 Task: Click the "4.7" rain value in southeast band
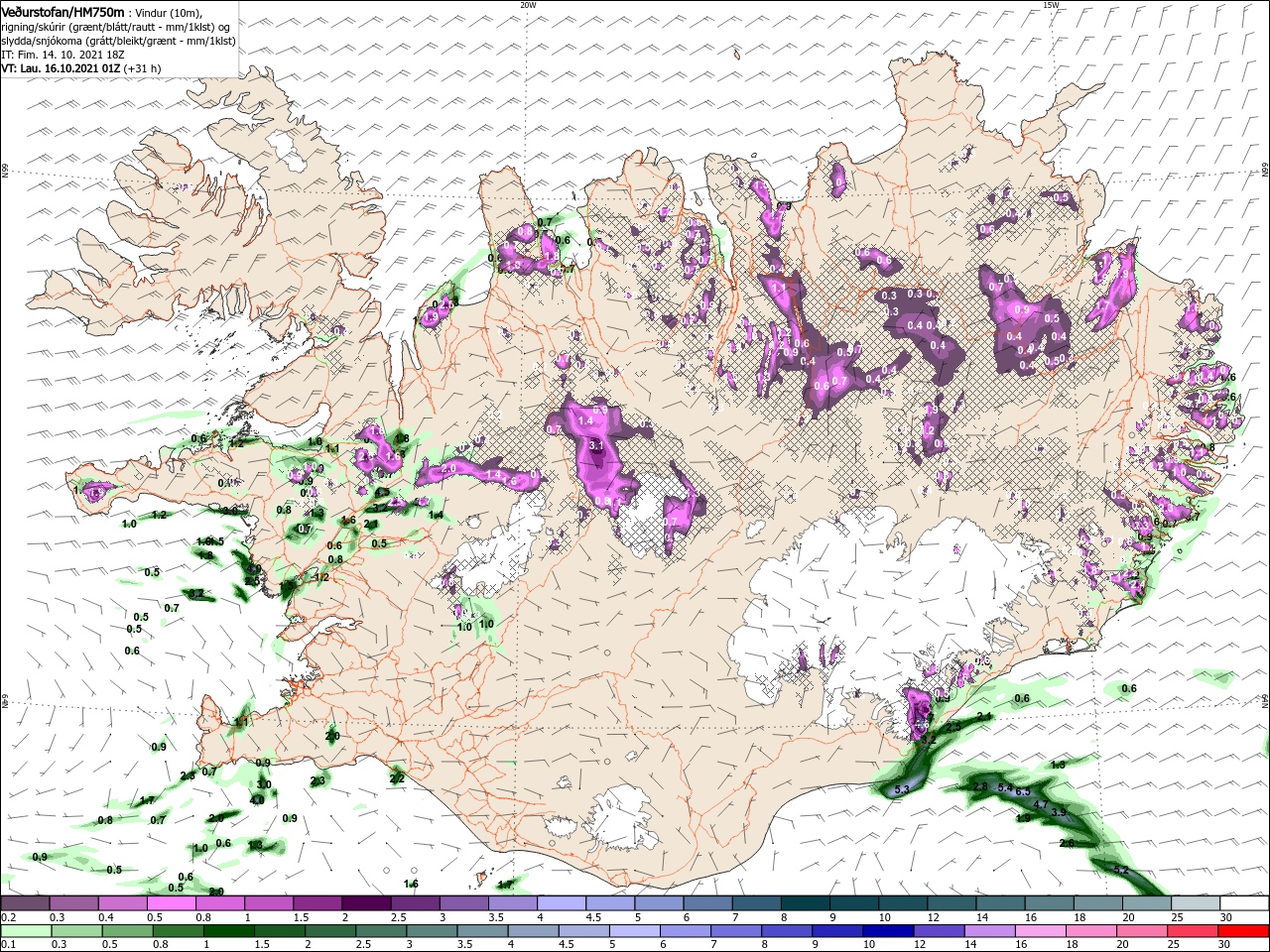point(1041,804)
